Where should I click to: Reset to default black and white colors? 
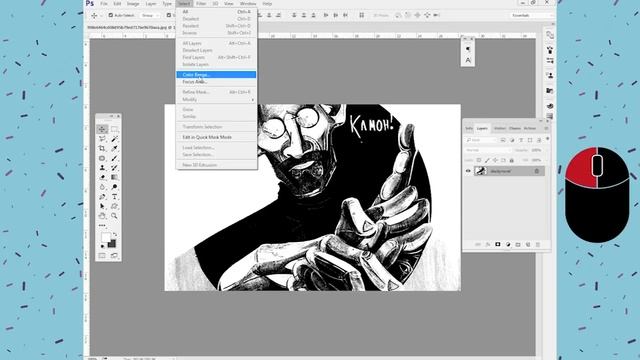(102, 246)
